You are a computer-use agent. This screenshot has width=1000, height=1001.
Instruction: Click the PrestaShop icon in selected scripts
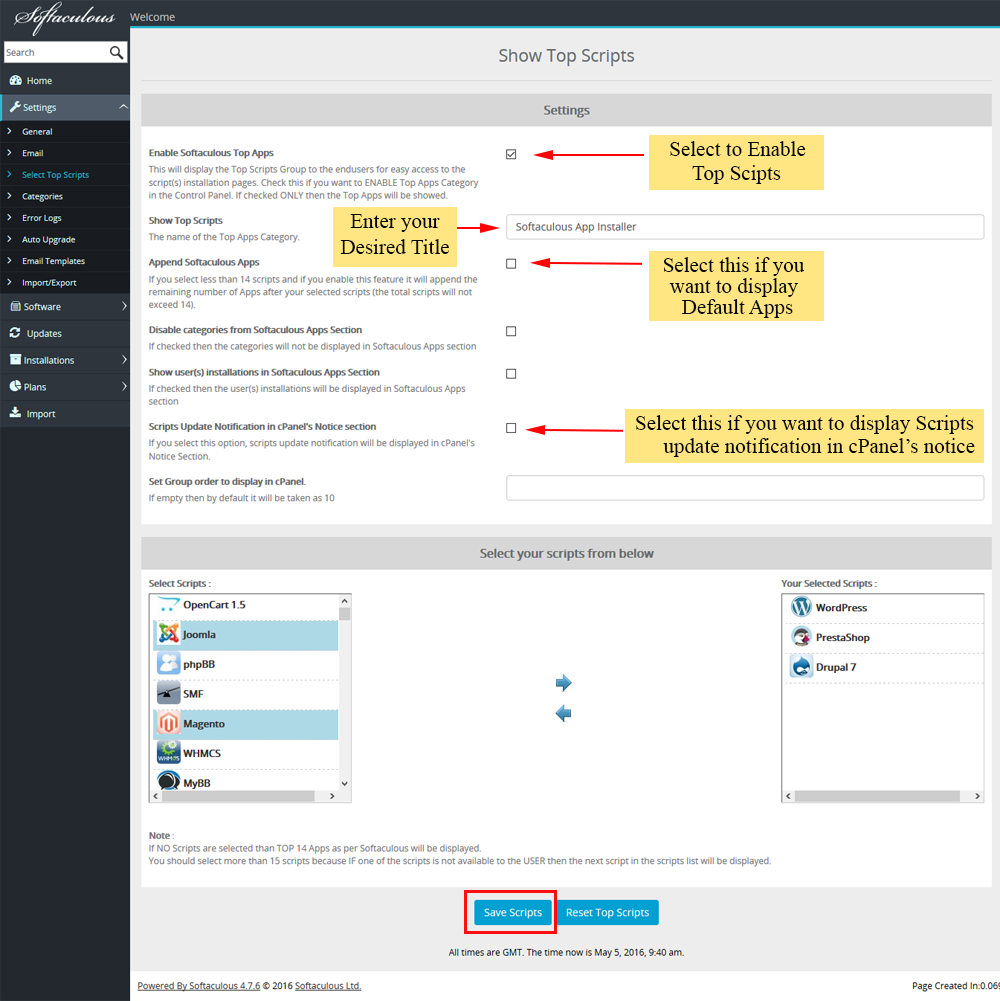[801, 636]
